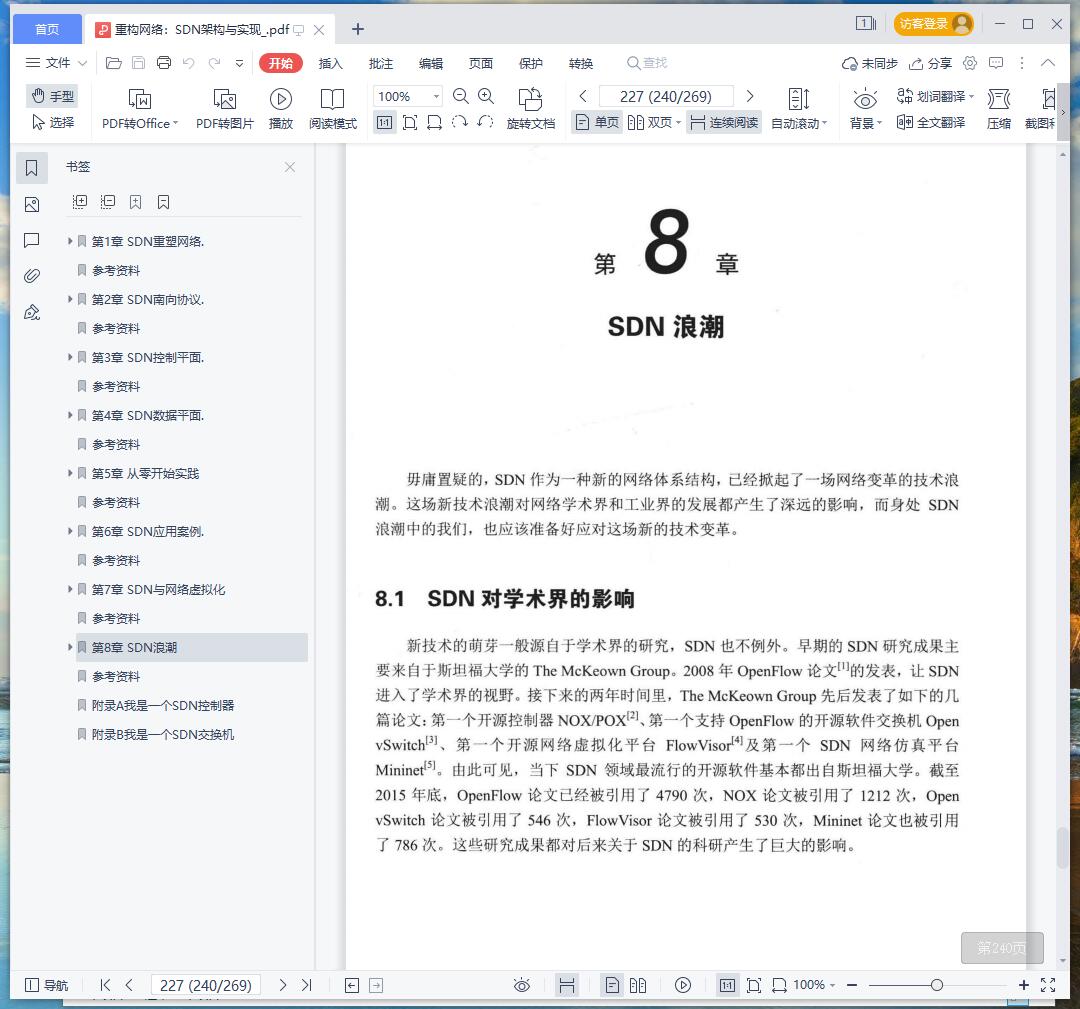Click the 查找 search box
Viewport: 1080px width, 1009px height.
pos(647,63)
